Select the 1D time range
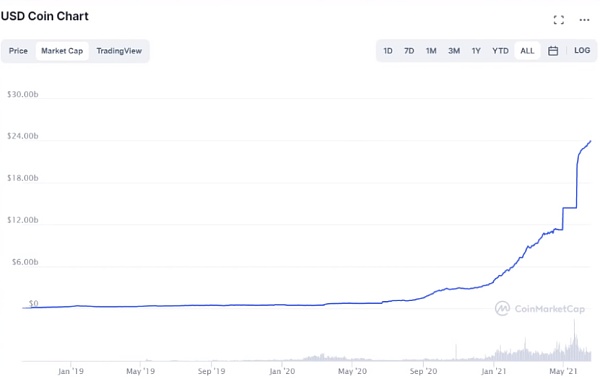The width and height of the screenshot is (600, 379). (388, 51)
